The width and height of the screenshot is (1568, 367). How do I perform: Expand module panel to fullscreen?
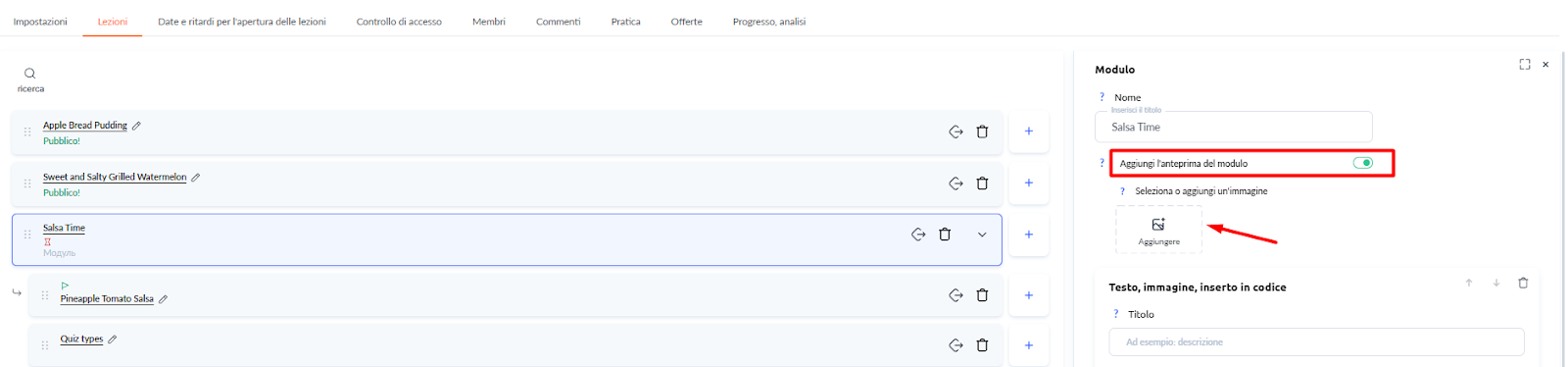[1525, 65]
